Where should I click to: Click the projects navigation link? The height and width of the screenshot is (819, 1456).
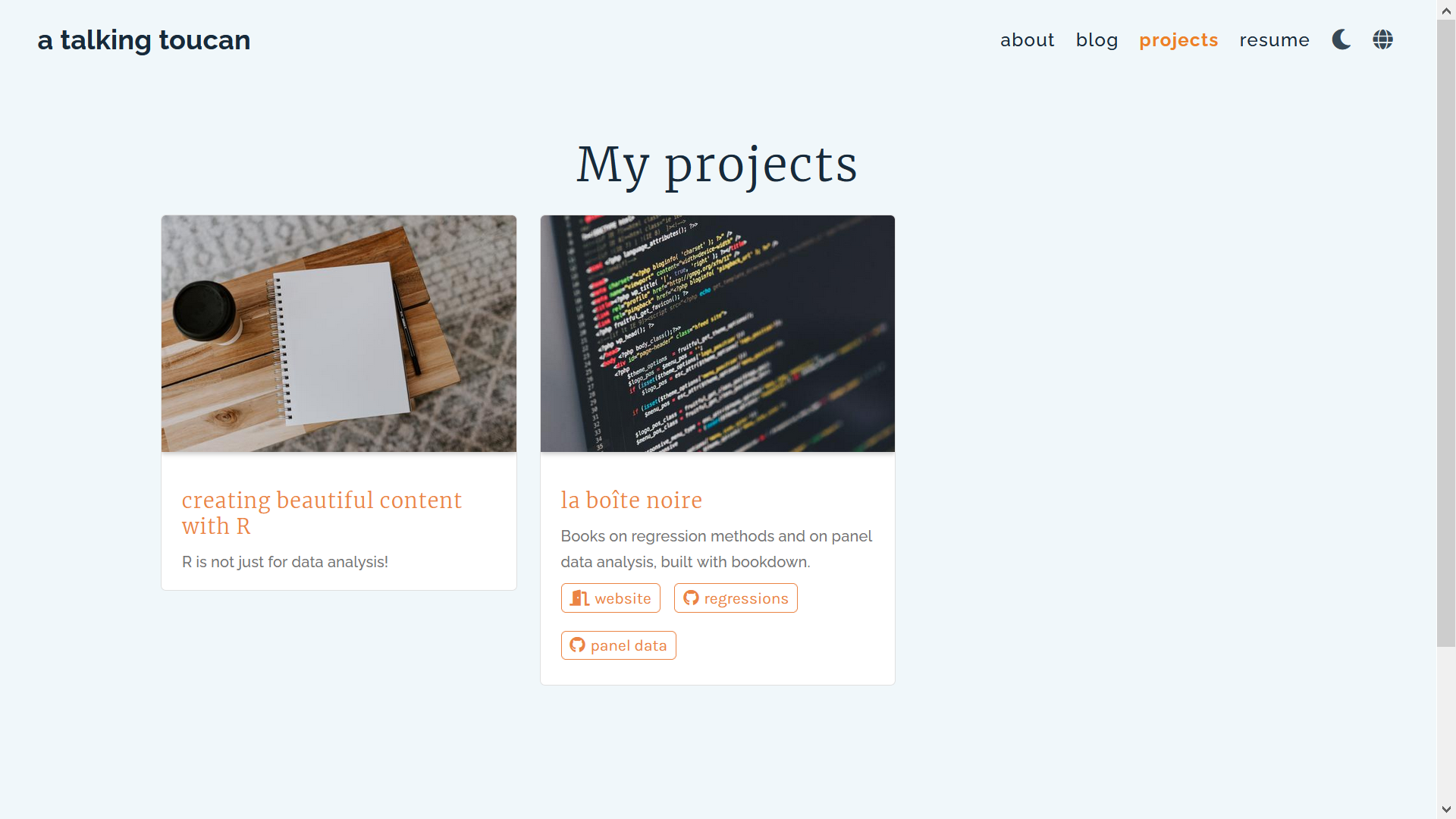(x=1179, y=39)
